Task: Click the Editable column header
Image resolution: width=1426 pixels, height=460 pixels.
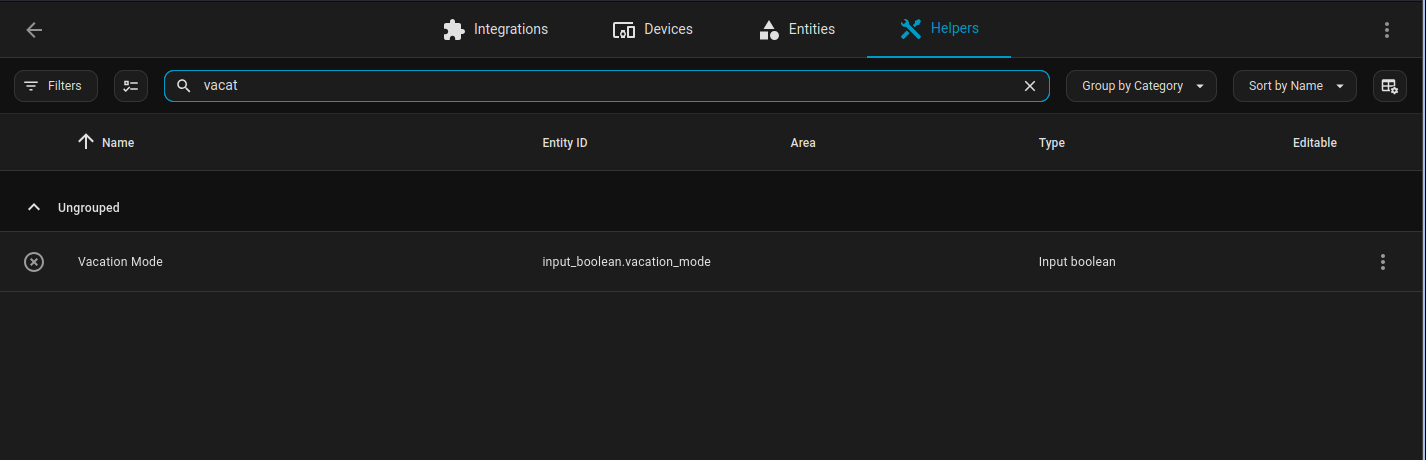Action: tap(1315, 143)
